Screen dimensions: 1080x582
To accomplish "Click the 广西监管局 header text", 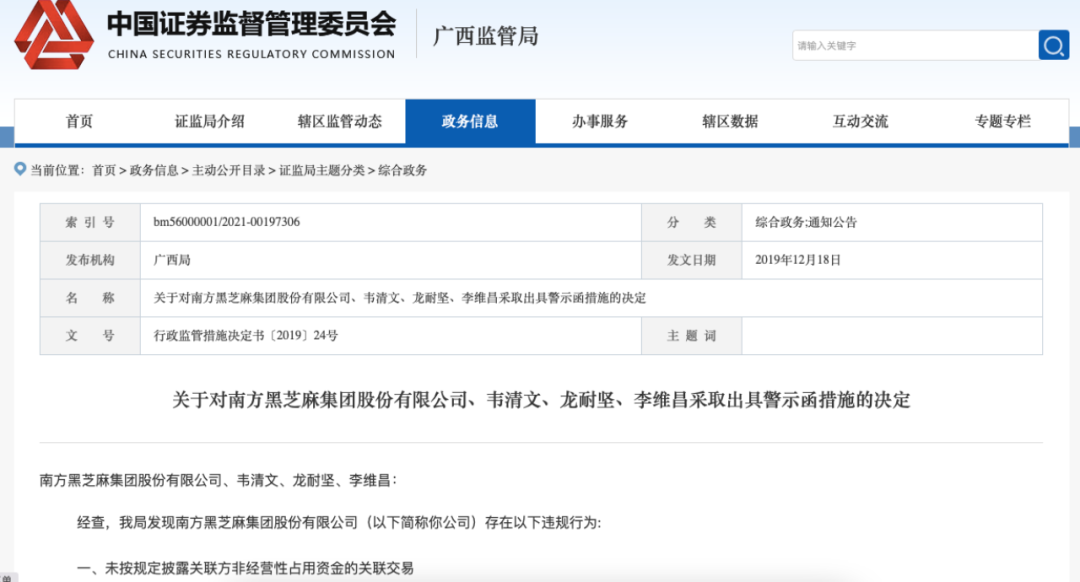I will pyautogui.click(x=486, y=36).
